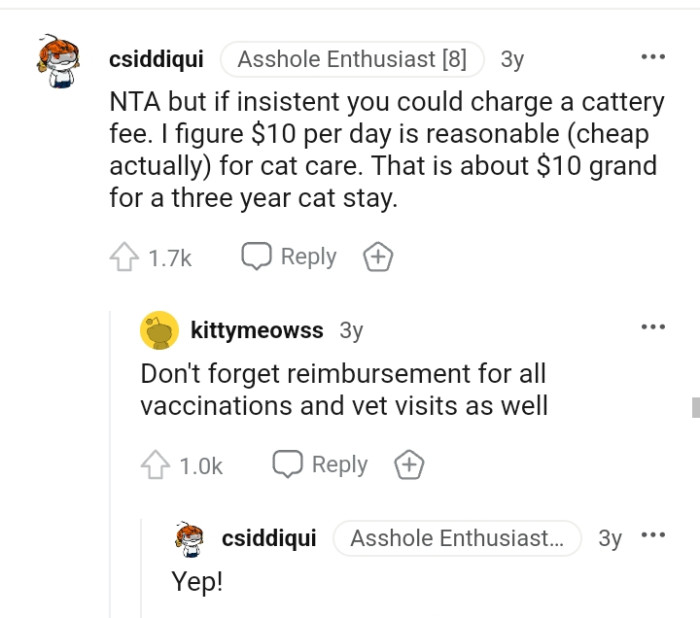Click csiddiqui's avatar on 'Yep!' reply
Image resolution: width=700 pixels, height=618 pixels.
click(x=191, y=538)
